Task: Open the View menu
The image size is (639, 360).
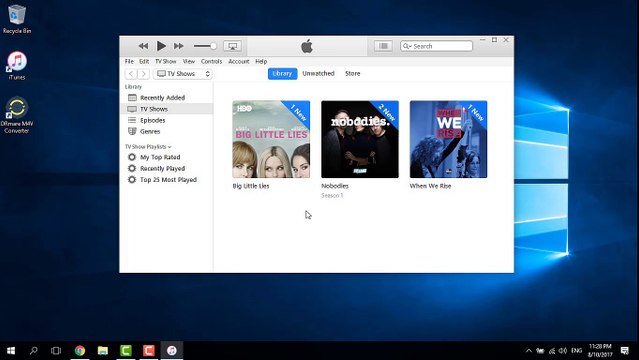Action: click(189, 61)
